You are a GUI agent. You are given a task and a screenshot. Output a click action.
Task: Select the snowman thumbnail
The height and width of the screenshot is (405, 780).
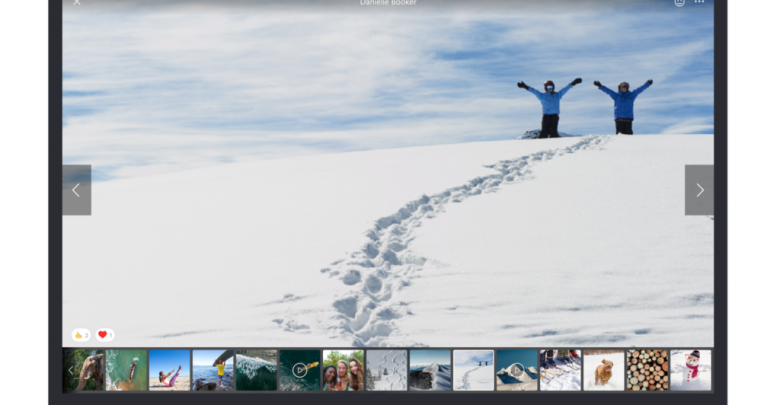click(690, 370)
